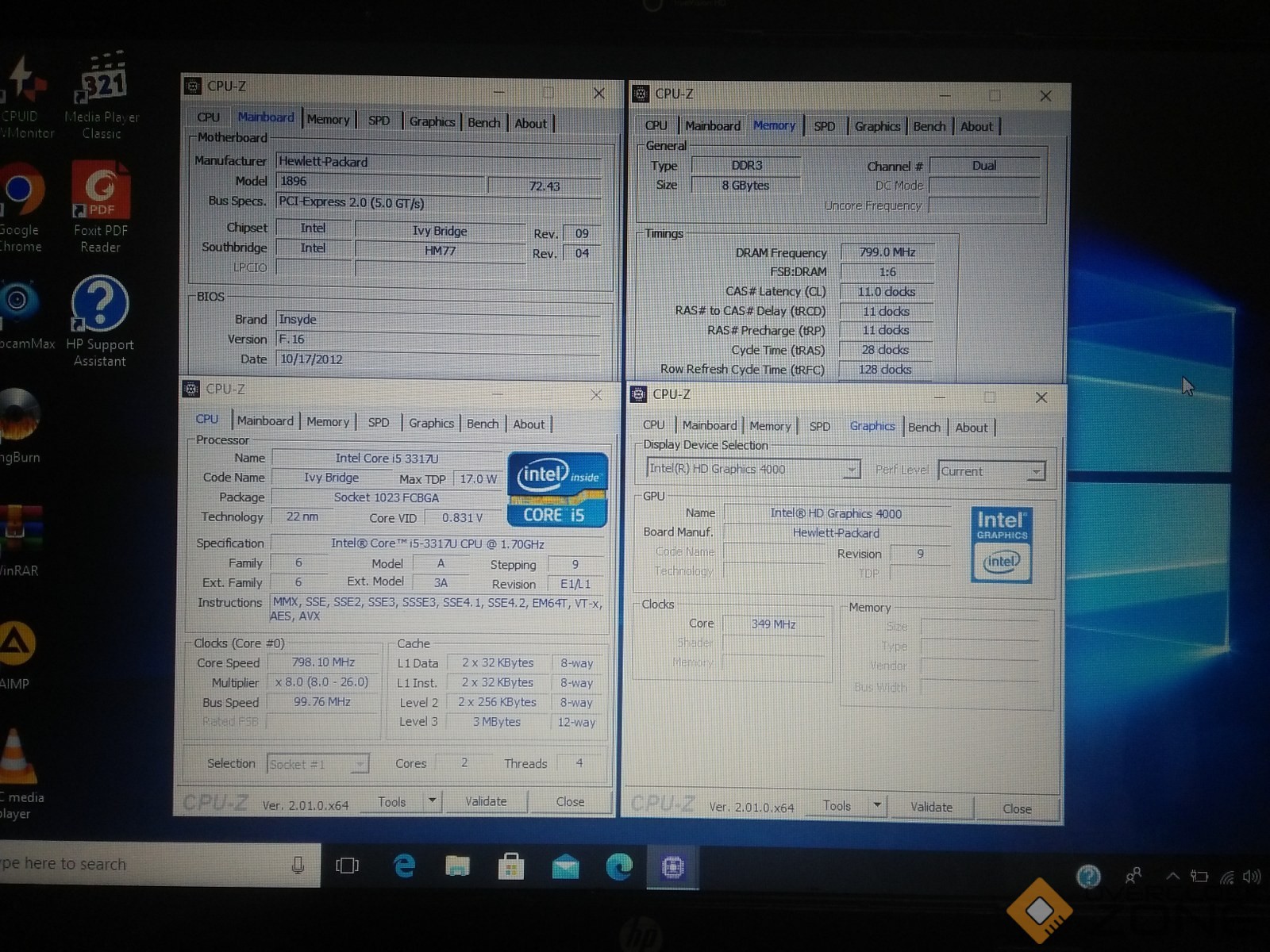Image resolution: width=1270 pixels, height=952 pixels.
Task: Open Google Chrome desktop shortcut
Action: (21, 209)
